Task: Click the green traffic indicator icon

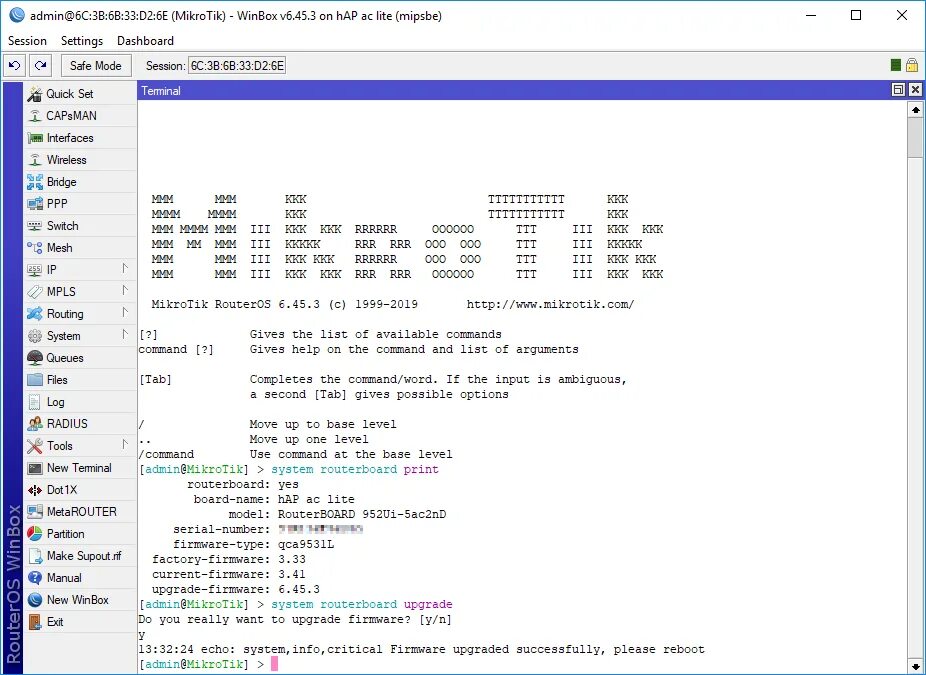Action: (x=896, y=65)
